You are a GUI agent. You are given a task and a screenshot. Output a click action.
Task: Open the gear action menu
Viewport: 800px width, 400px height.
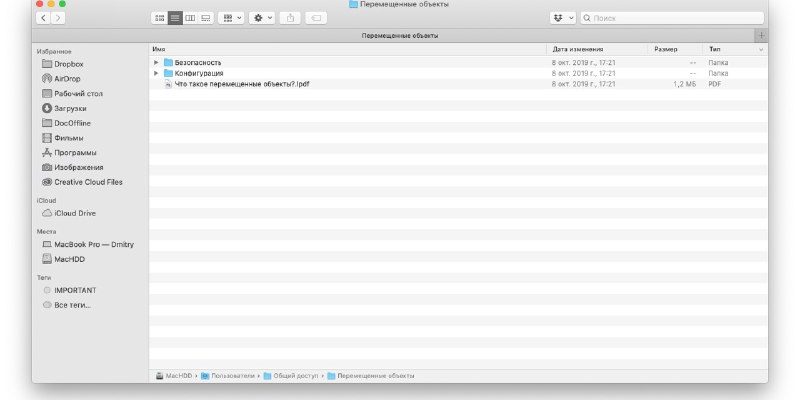coord(262,18)
